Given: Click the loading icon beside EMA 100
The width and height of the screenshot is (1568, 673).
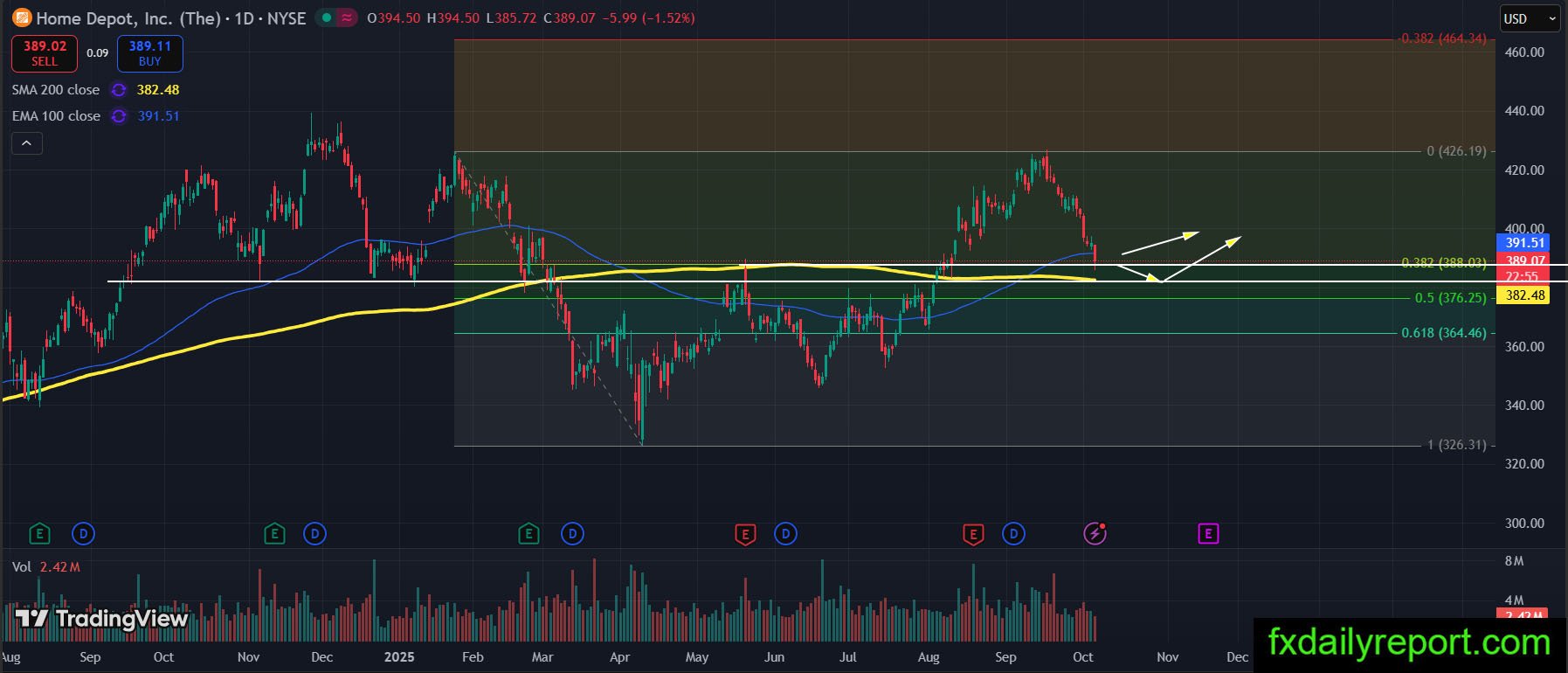Looking at the screenshot, I should tap(119, 116).
